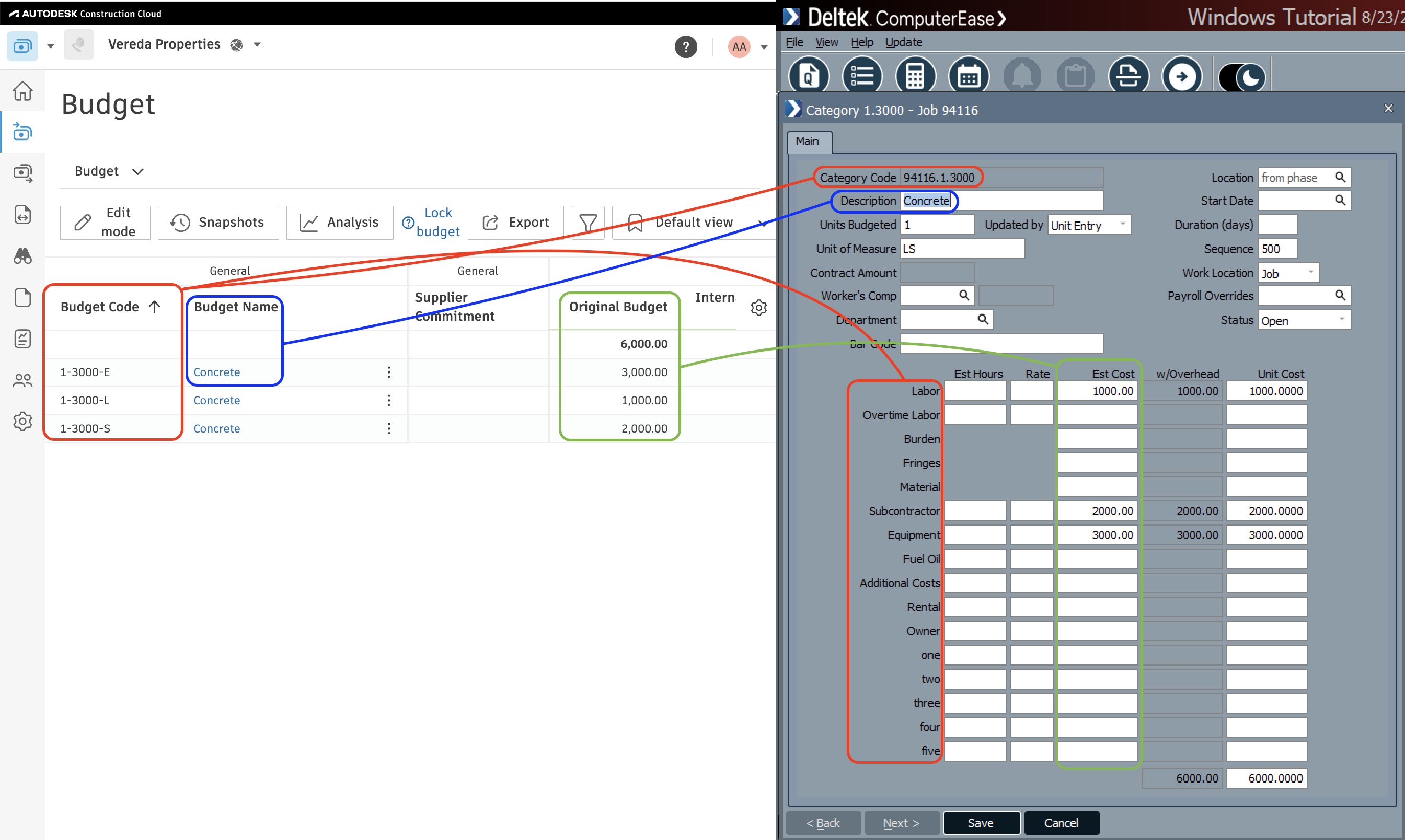Open the blank document icon in sidebar
Screen dimensions: 1405x840
point(22,298)
